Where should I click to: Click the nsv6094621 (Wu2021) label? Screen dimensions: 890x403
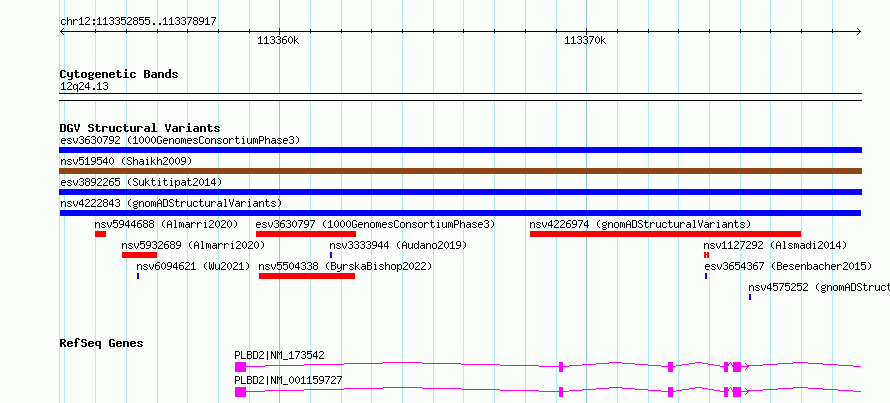(193, 266)
